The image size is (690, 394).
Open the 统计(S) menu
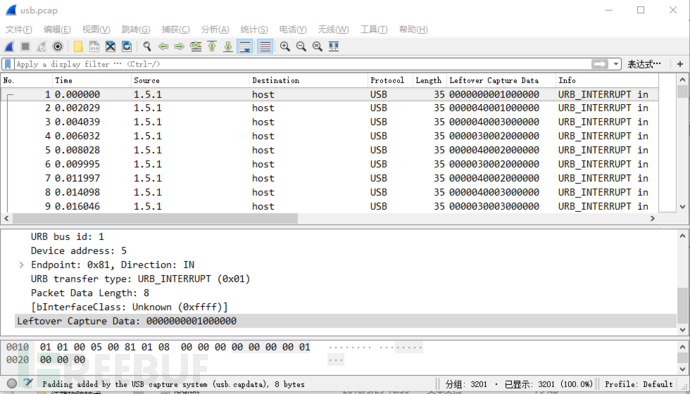pos(254,29)
